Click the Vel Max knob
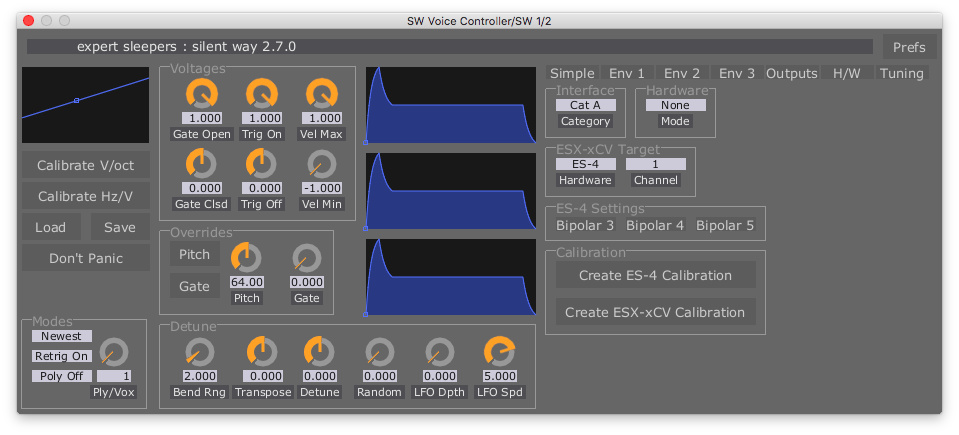Screen dimensions: 959x435 point(321,94)
